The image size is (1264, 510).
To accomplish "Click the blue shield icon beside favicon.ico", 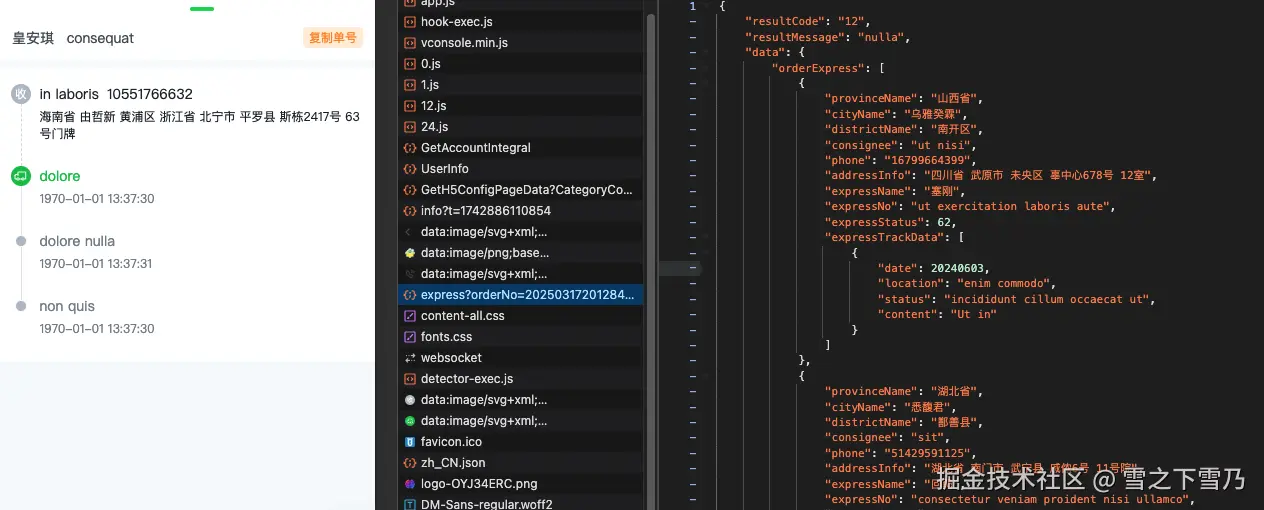I will [410, 441].
